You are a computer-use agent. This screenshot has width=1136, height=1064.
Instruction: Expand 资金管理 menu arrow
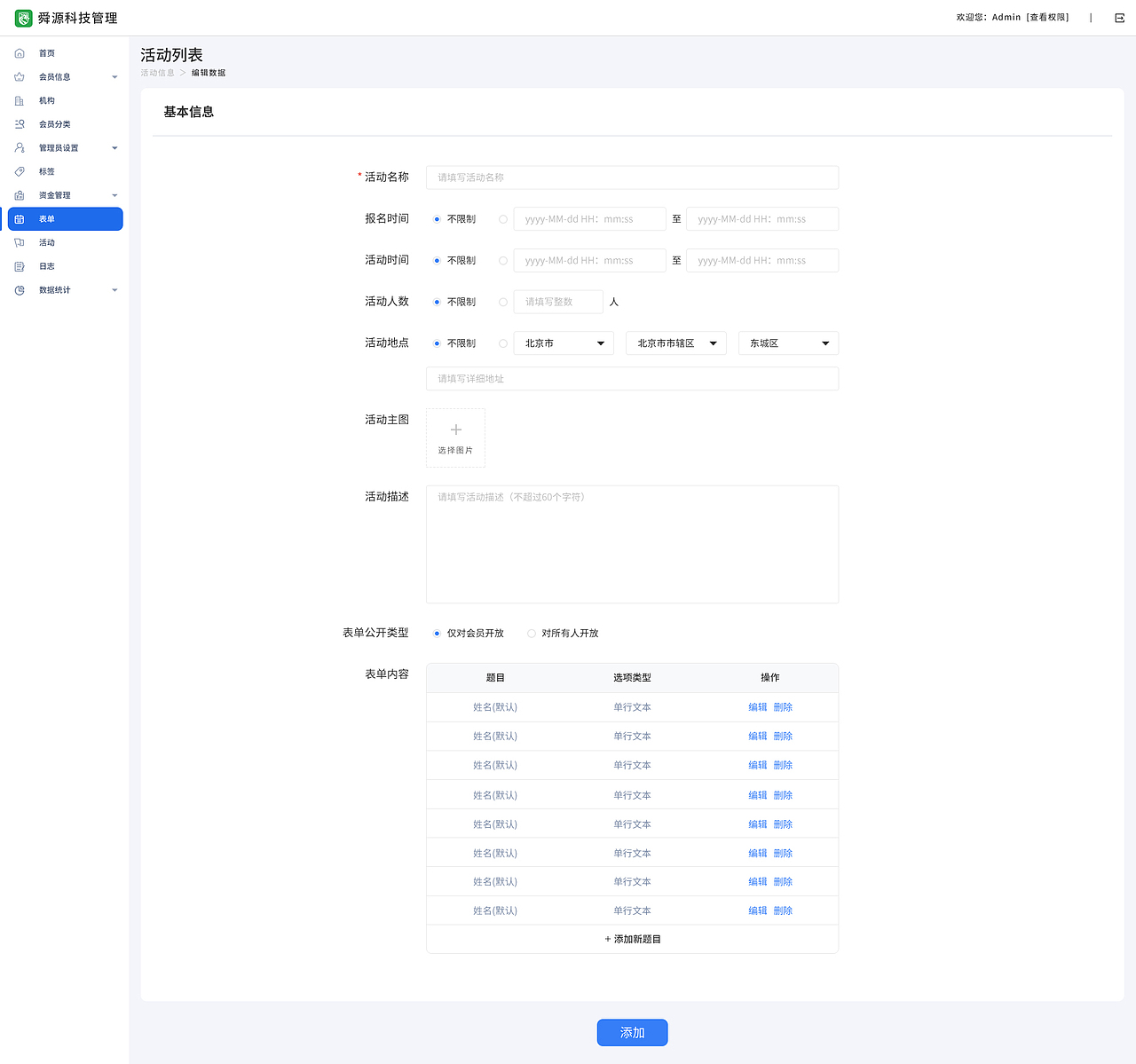[114, 195]
